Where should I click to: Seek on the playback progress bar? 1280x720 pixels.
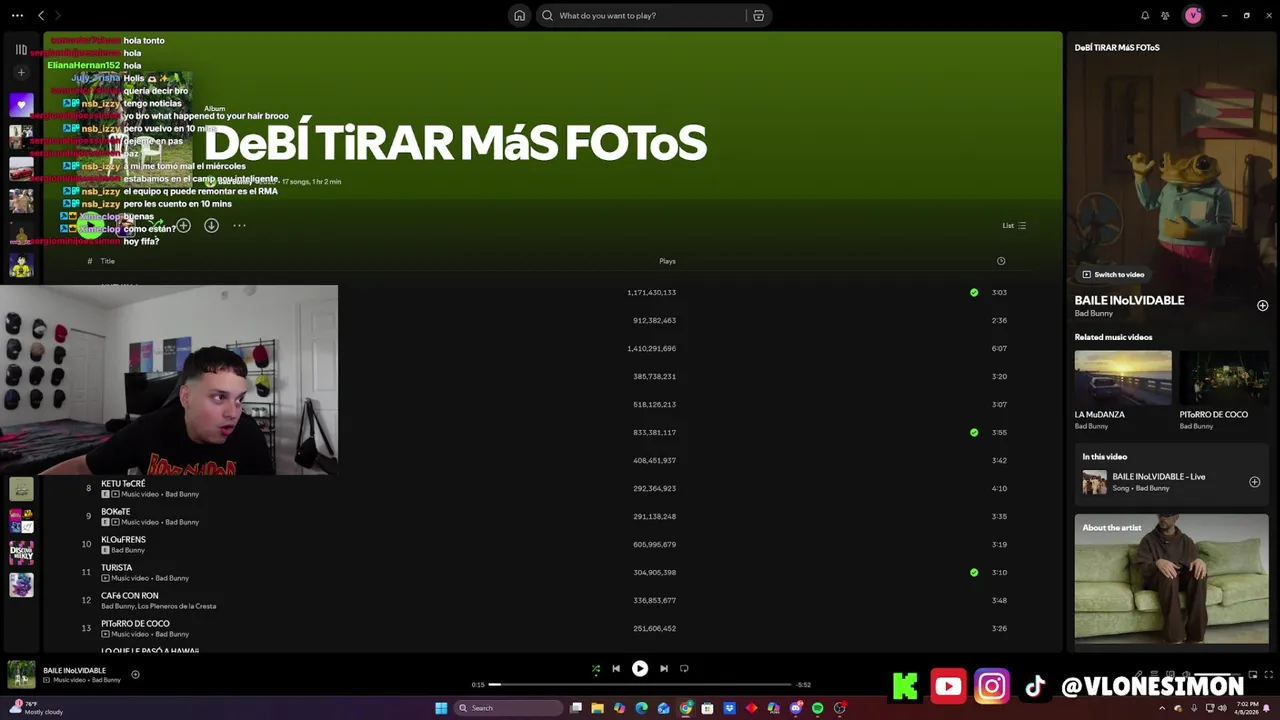coord(640,685)
